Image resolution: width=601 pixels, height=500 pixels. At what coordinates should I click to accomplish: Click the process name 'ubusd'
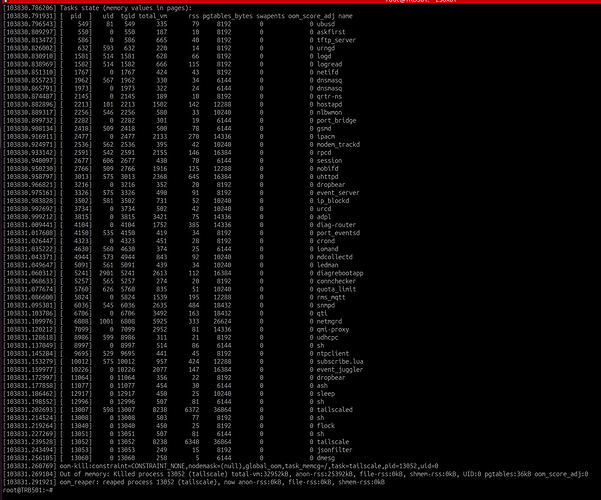click(x=326, y=24)
